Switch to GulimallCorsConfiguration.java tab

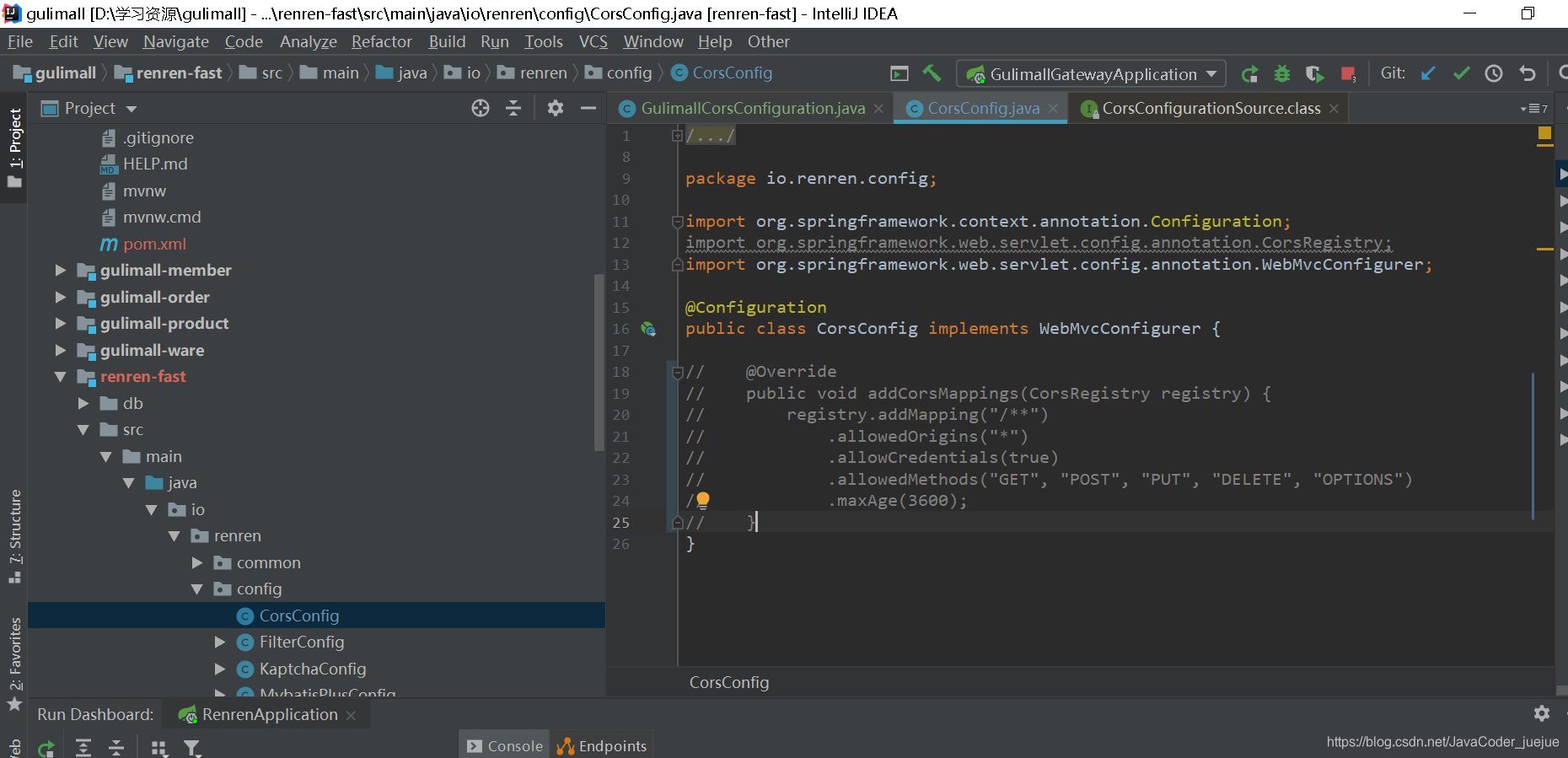pos(753,108)
